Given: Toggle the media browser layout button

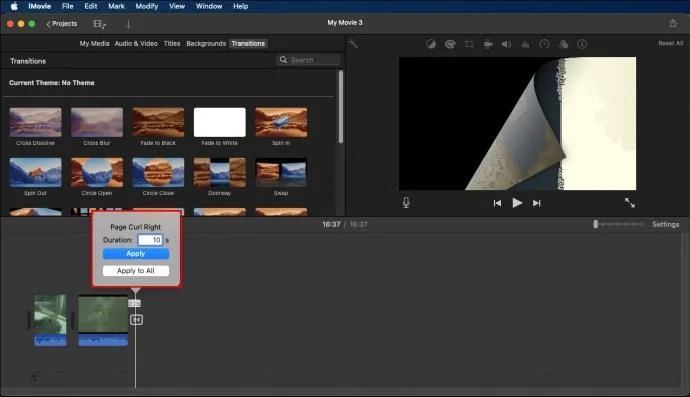Looking at the screenshot, I should [100, 24].
